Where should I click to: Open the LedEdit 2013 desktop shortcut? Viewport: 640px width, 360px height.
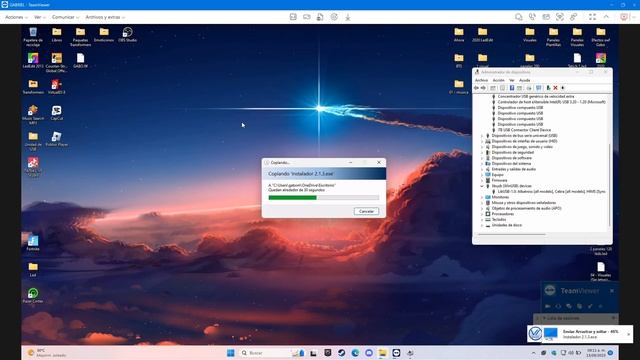pos(33,60)
